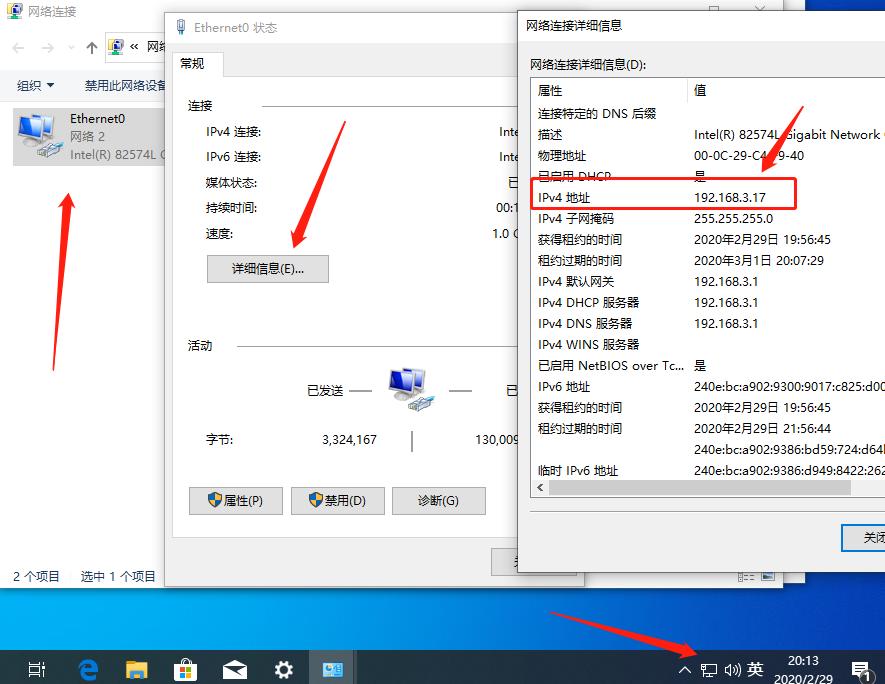Open the volume control from the taskbar
This screenshot has height=684, width=885.
click(x=733, y=669)
